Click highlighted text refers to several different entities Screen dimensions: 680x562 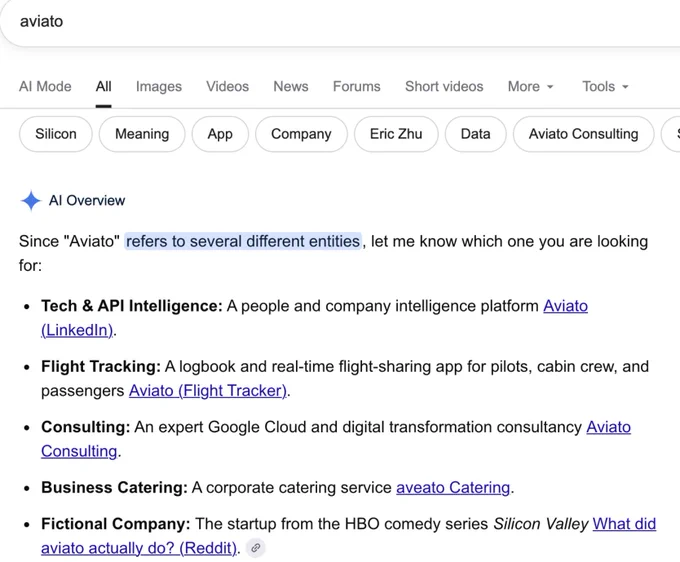pyautogui.click(x=243, y=241)
